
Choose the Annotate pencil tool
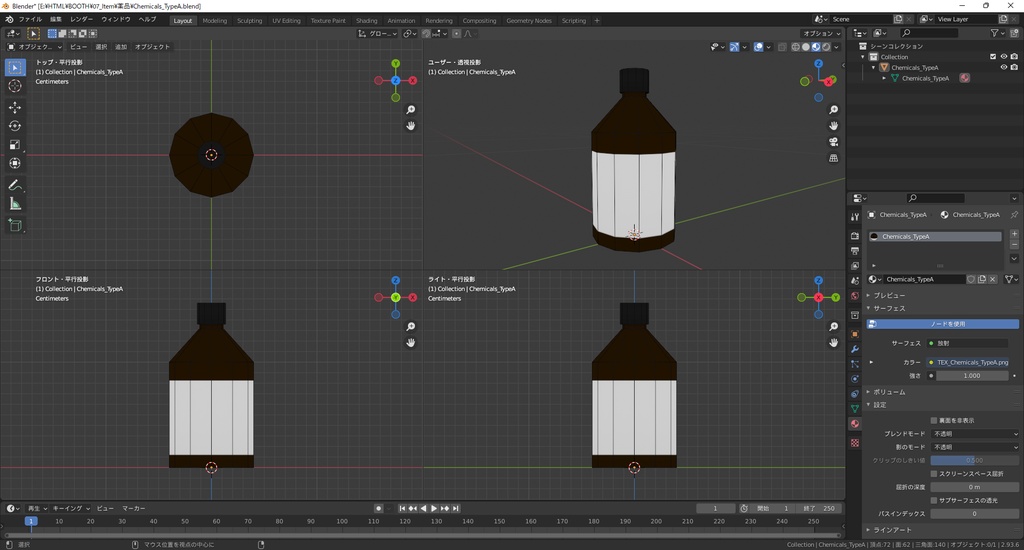[15, 185]
